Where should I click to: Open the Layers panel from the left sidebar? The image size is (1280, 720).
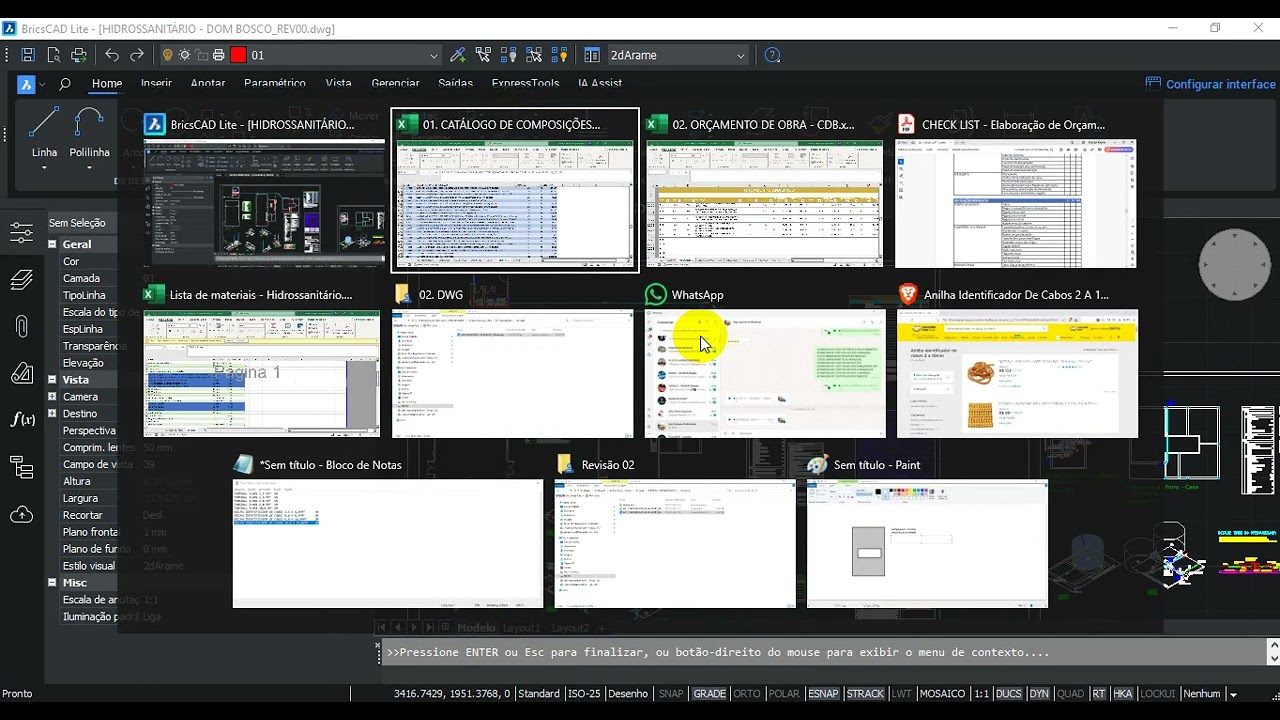[21, 280]
